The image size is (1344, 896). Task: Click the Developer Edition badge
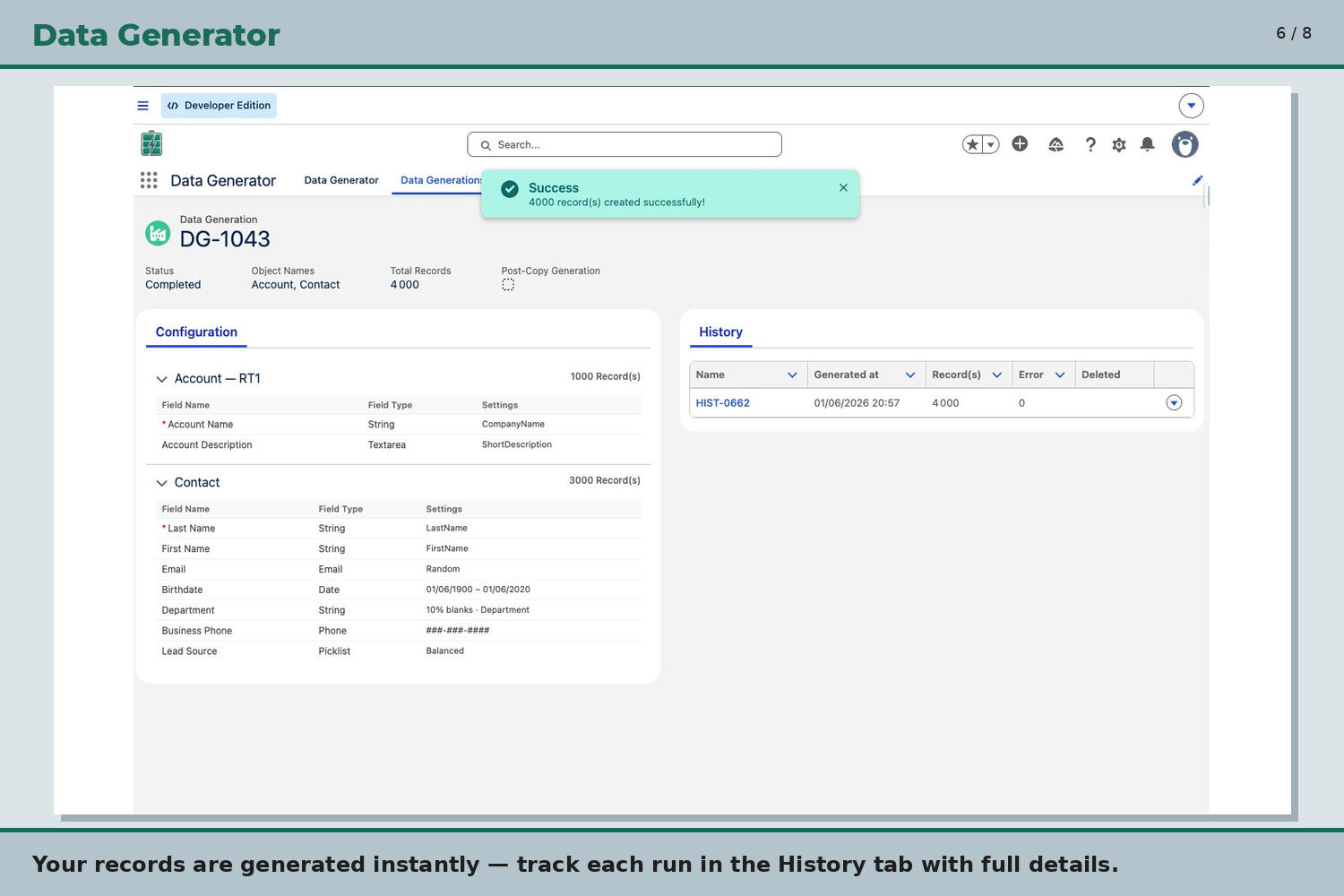pos(219,106)
